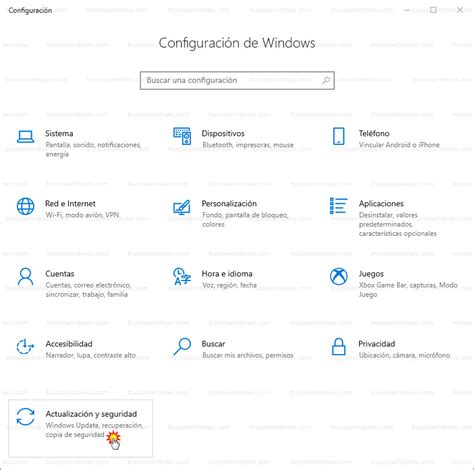This screenshot has width=474, height=470.
Task: Click 'Fondo, pantalla de bloqueo, colores' description
Action: [245, 220]
